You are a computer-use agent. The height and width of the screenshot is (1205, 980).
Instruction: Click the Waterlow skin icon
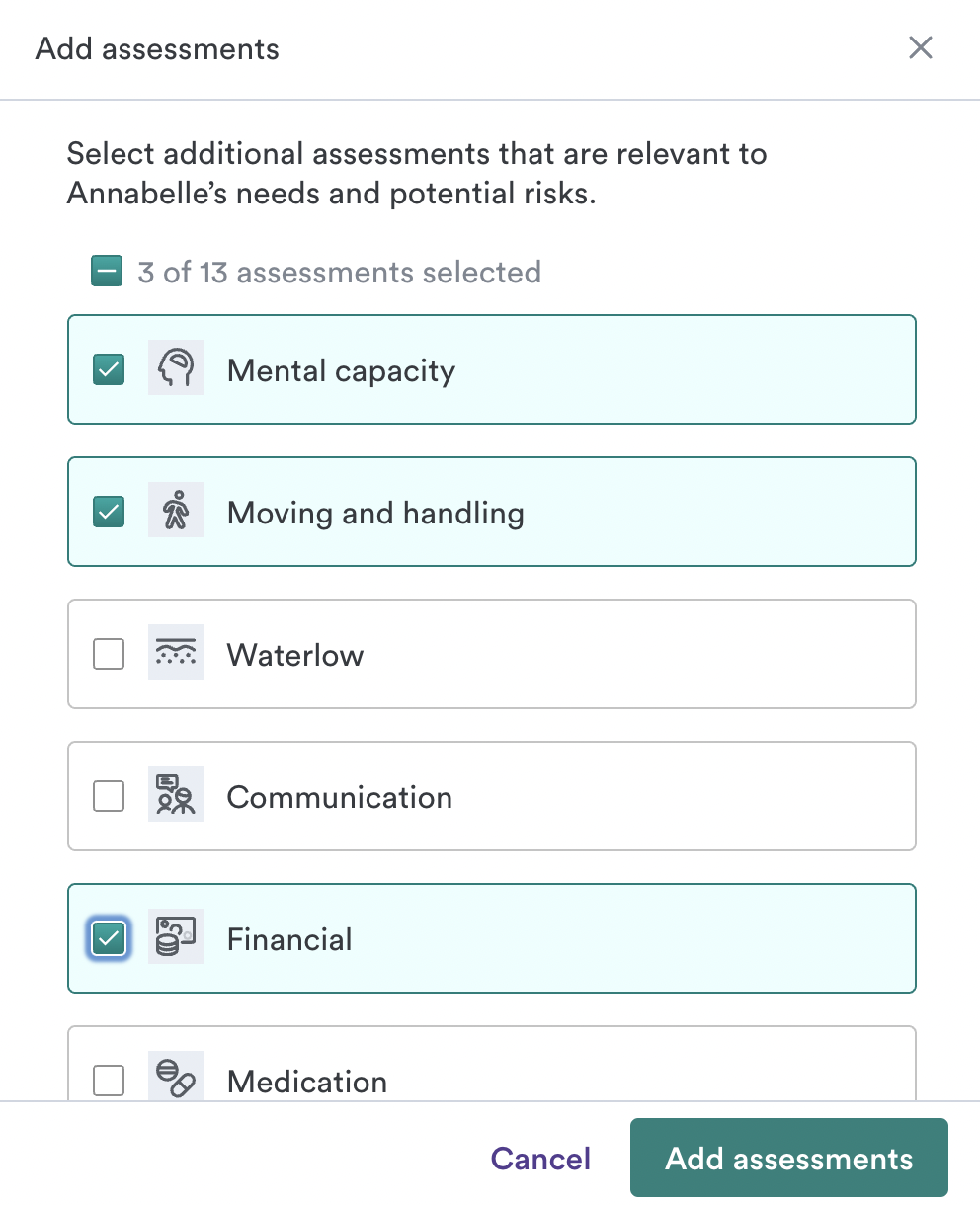click(176, 652)
